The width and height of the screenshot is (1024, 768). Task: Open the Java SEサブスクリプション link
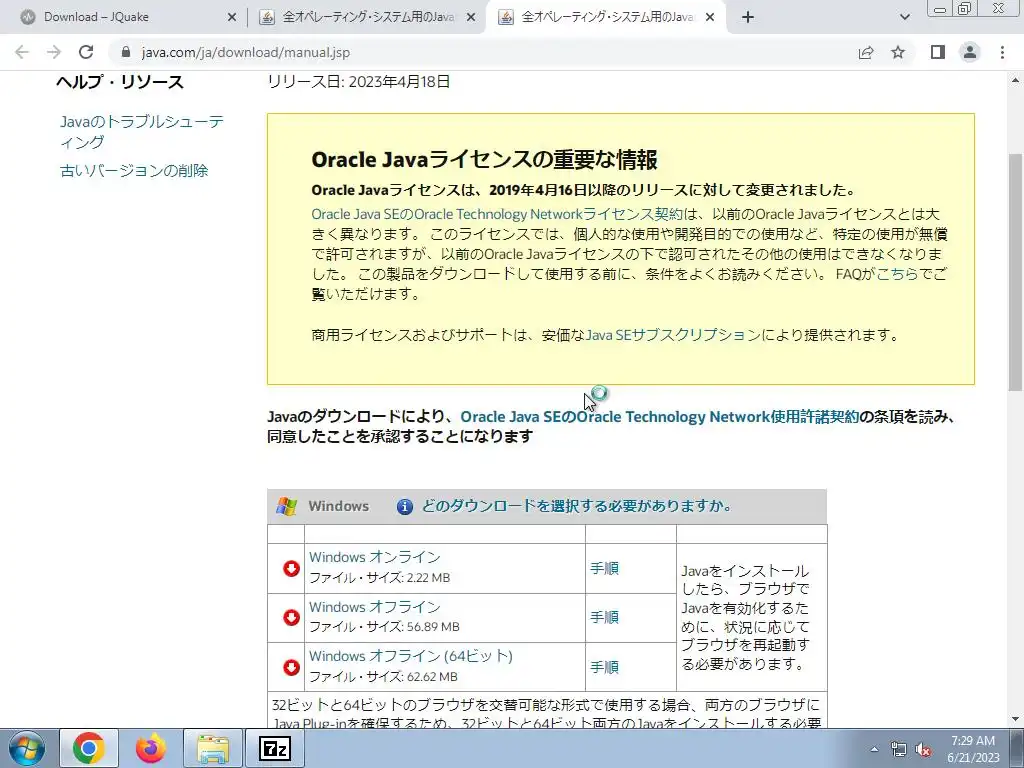point(673,335)
